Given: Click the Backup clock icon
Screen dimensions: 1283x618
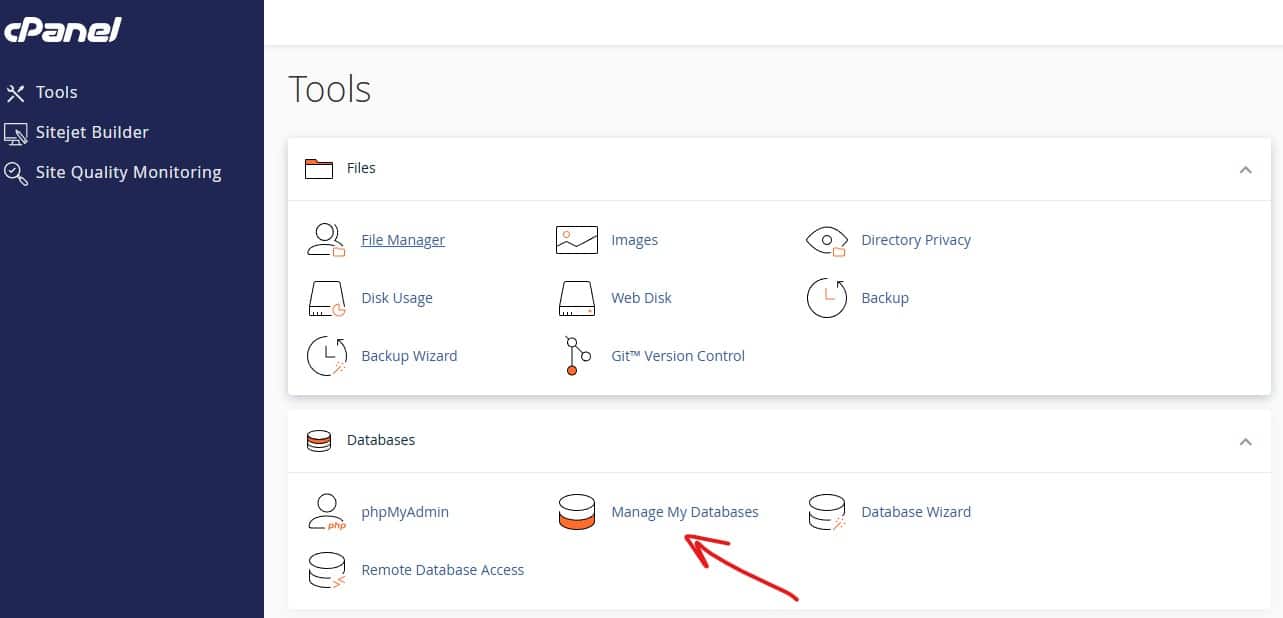Looking at the screenshot, I should pyautogui.click(x=826, y=298).
